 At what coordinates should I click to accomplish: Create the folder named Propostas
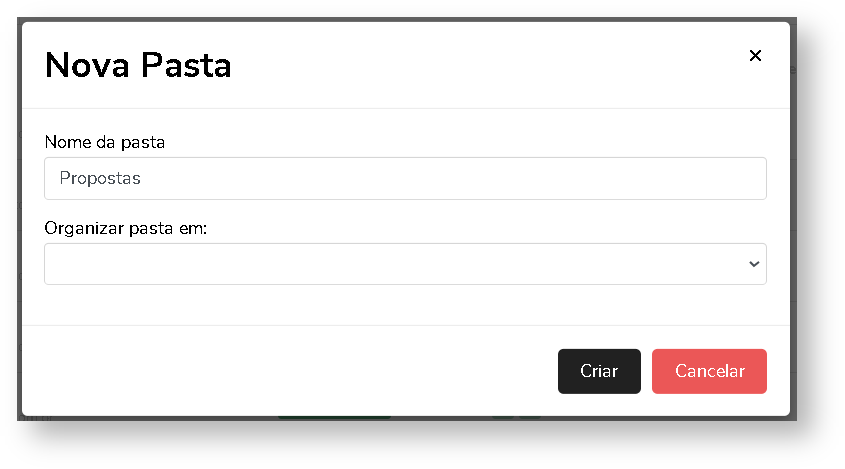coord(599,371)
